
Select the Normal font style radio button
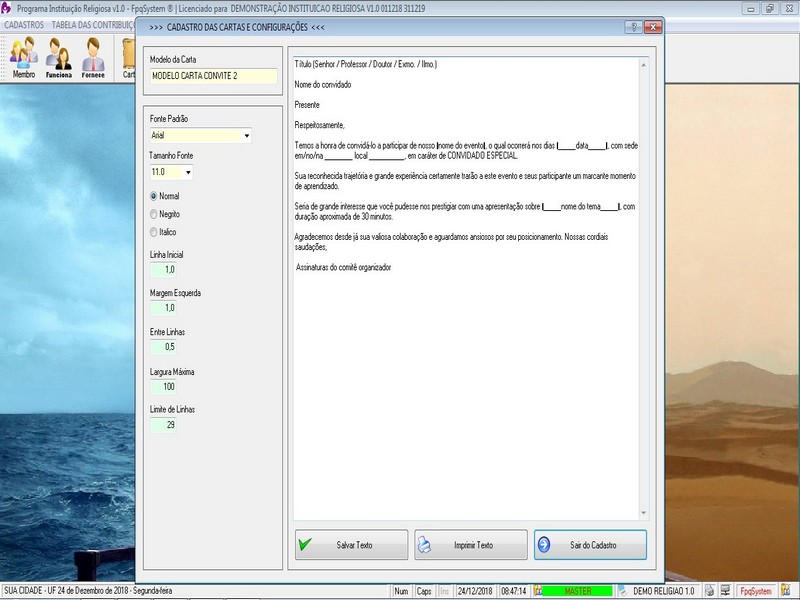[x=154, y=196]
